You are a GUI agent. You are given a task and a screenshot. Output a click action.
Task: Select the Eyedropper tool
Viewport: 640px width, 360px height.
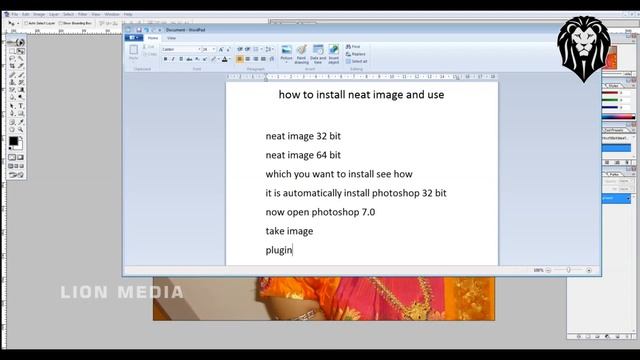(x=20, y=122)
